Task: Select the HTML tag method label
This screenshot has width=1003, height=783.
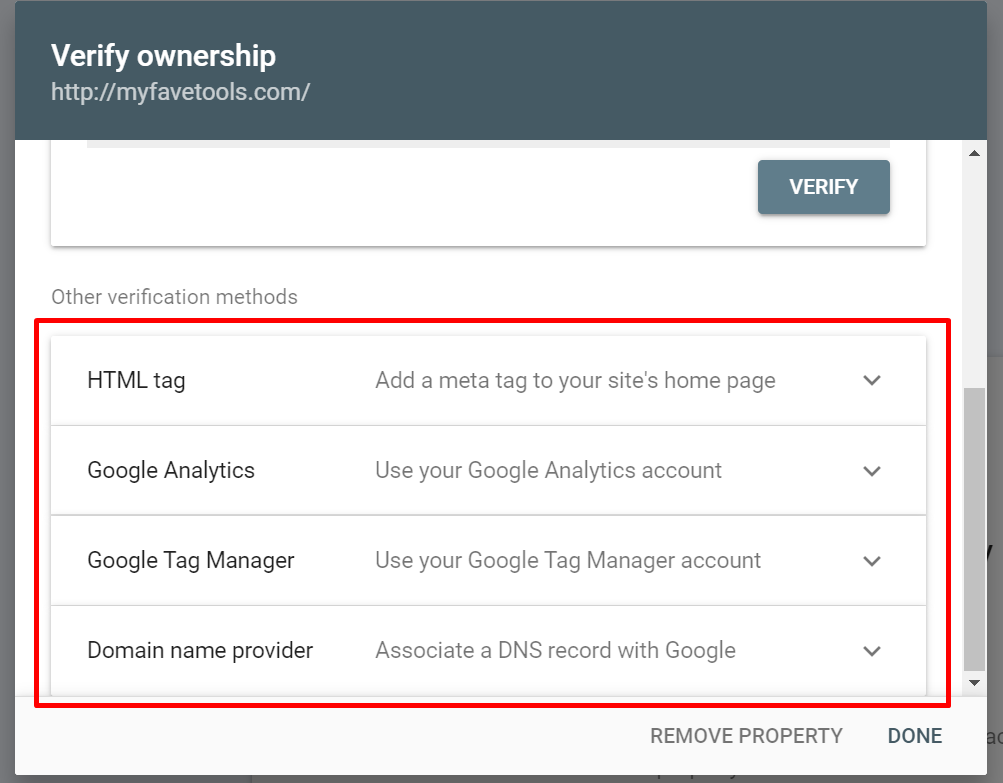Action: coord(136,381)
